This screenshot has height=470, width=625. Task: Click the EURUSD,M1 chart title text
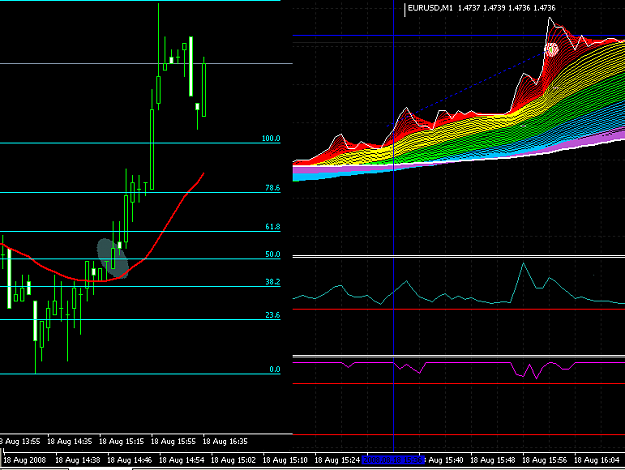[x=482, y=8]
